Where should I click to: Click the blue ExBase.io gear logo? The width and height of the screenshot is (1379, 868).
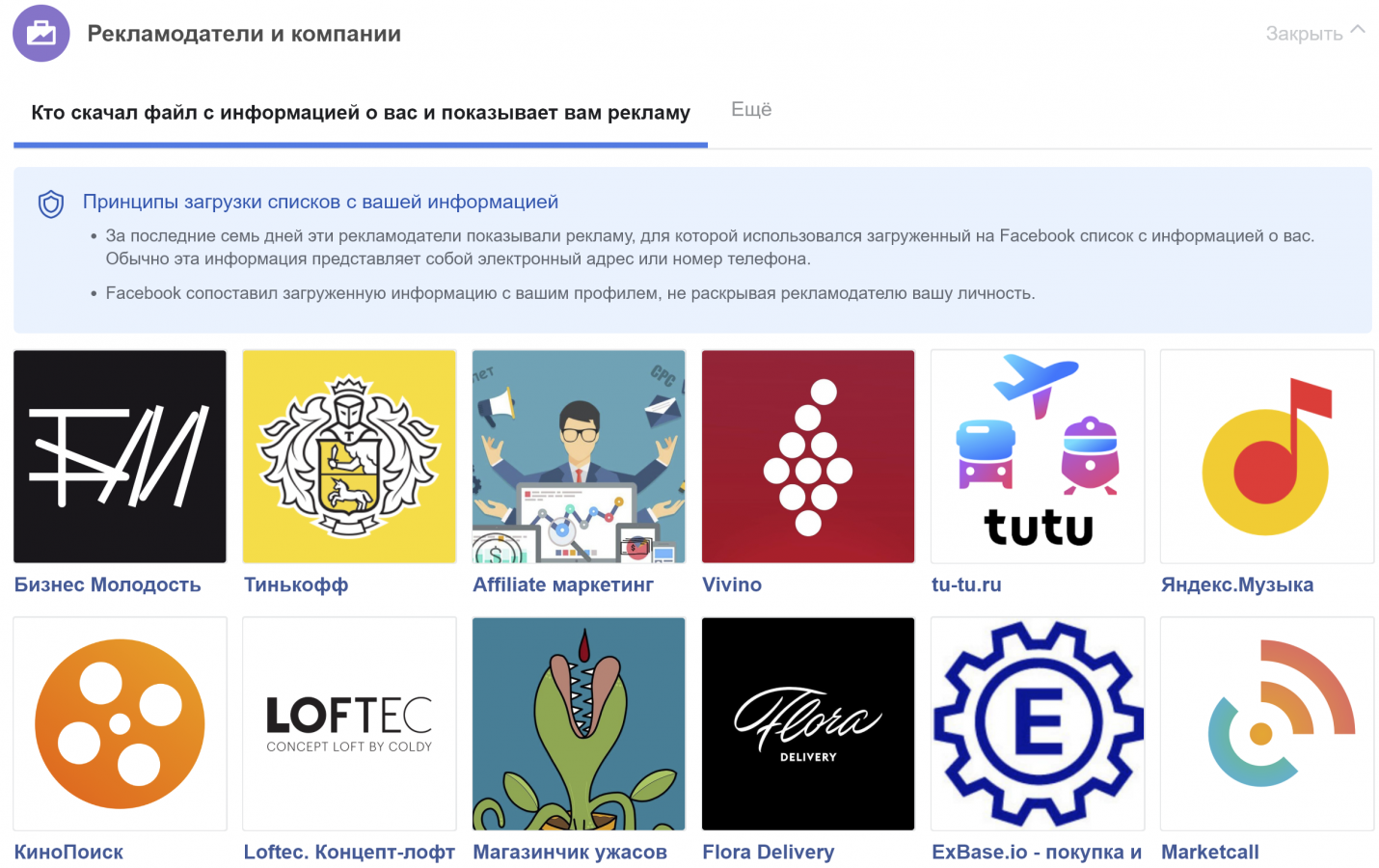(1038, 723)
